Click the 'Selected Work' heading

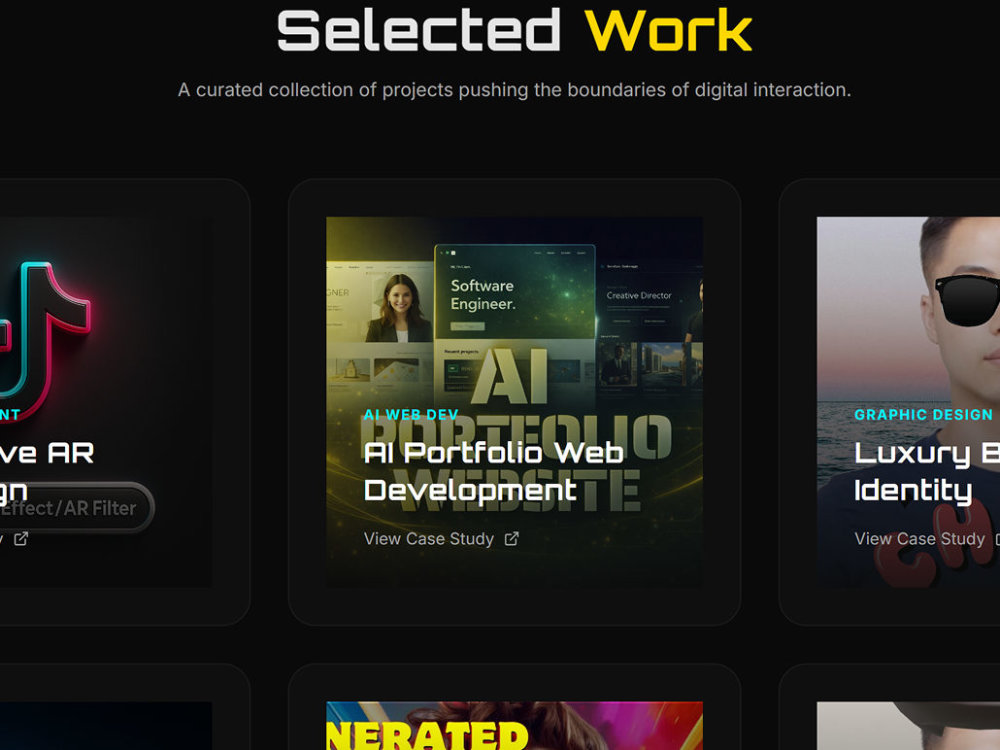point(515,30)
